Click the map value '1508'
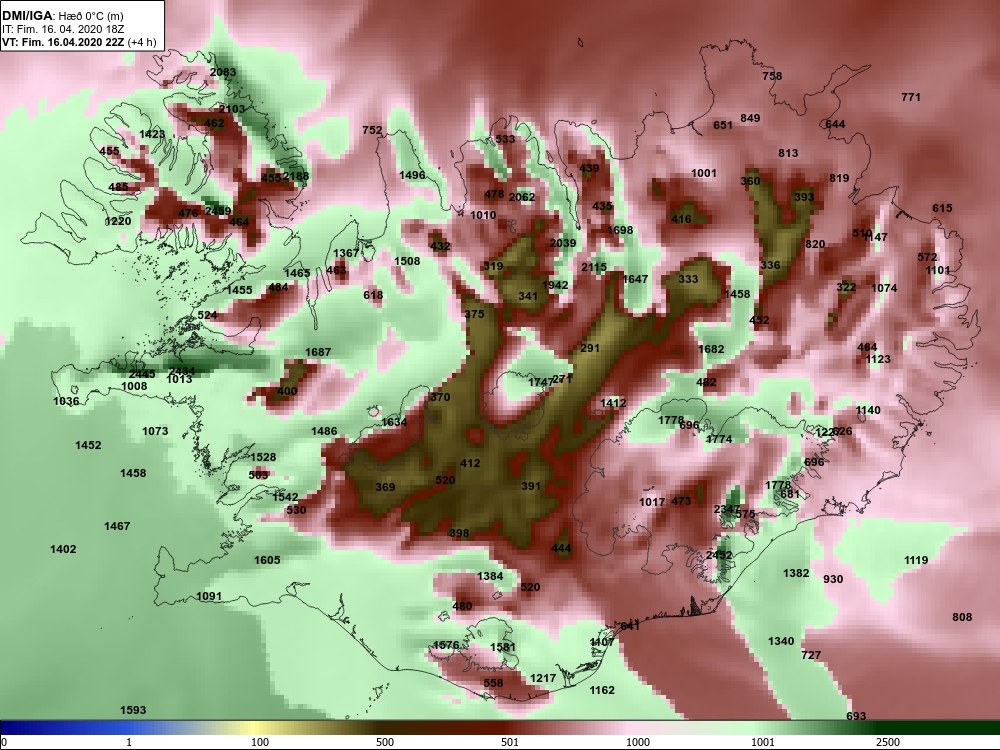This screenshot has width=1000, height=750. (407, 261)
